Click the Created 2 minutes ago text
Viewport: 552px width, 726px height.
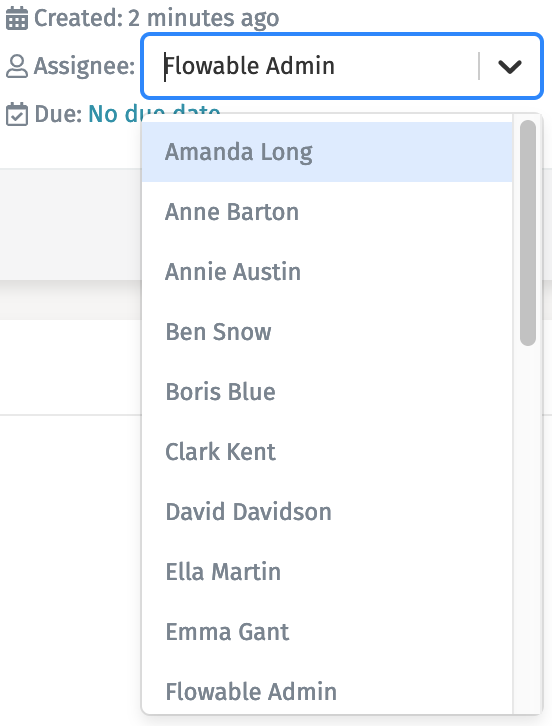coord(157,19)
